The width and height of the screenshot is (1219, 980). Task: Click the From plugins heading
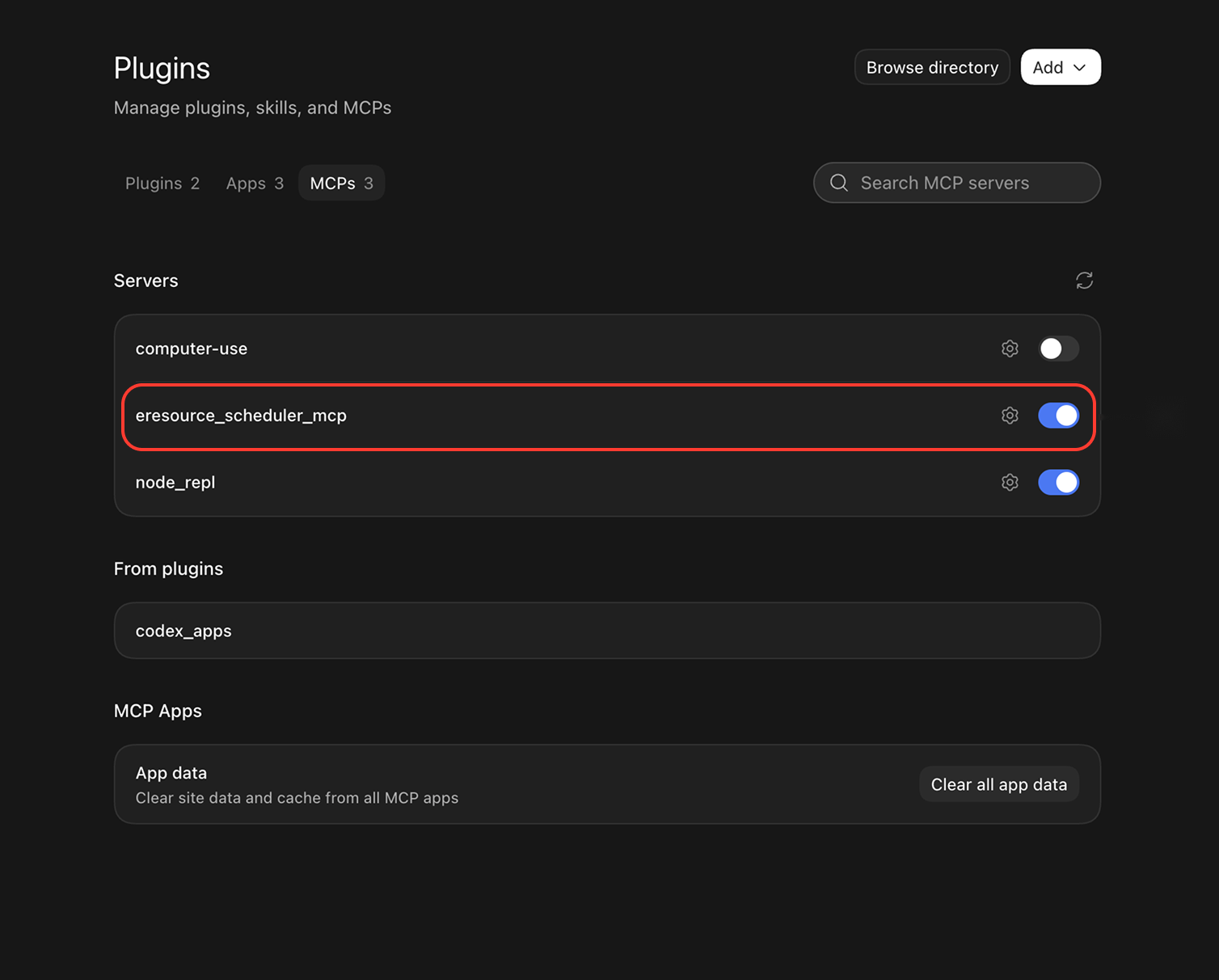click(x=168, y=569)
